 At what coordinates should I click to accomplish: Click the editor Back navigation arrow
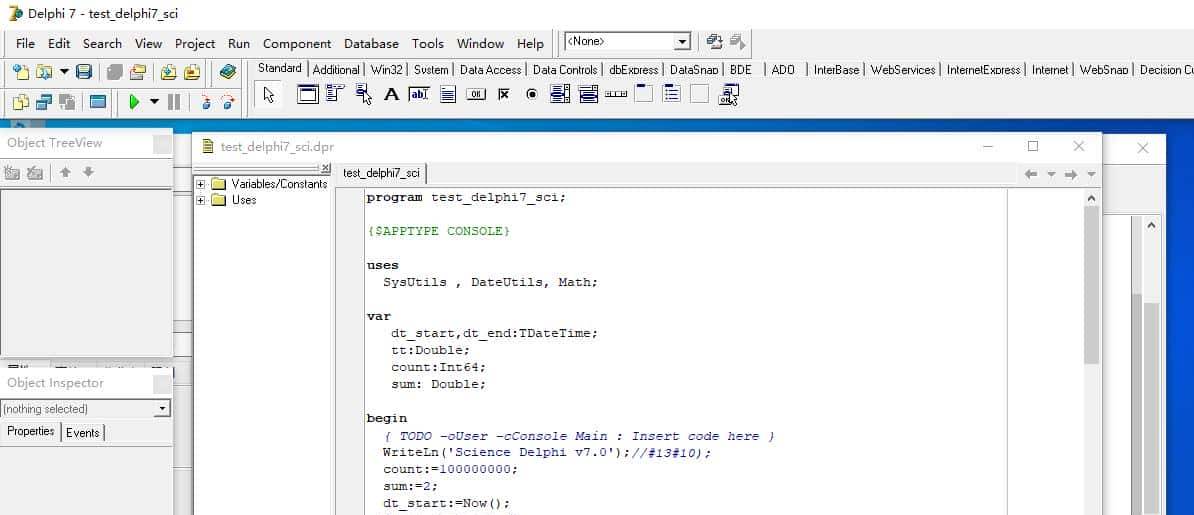[1031, 174]
